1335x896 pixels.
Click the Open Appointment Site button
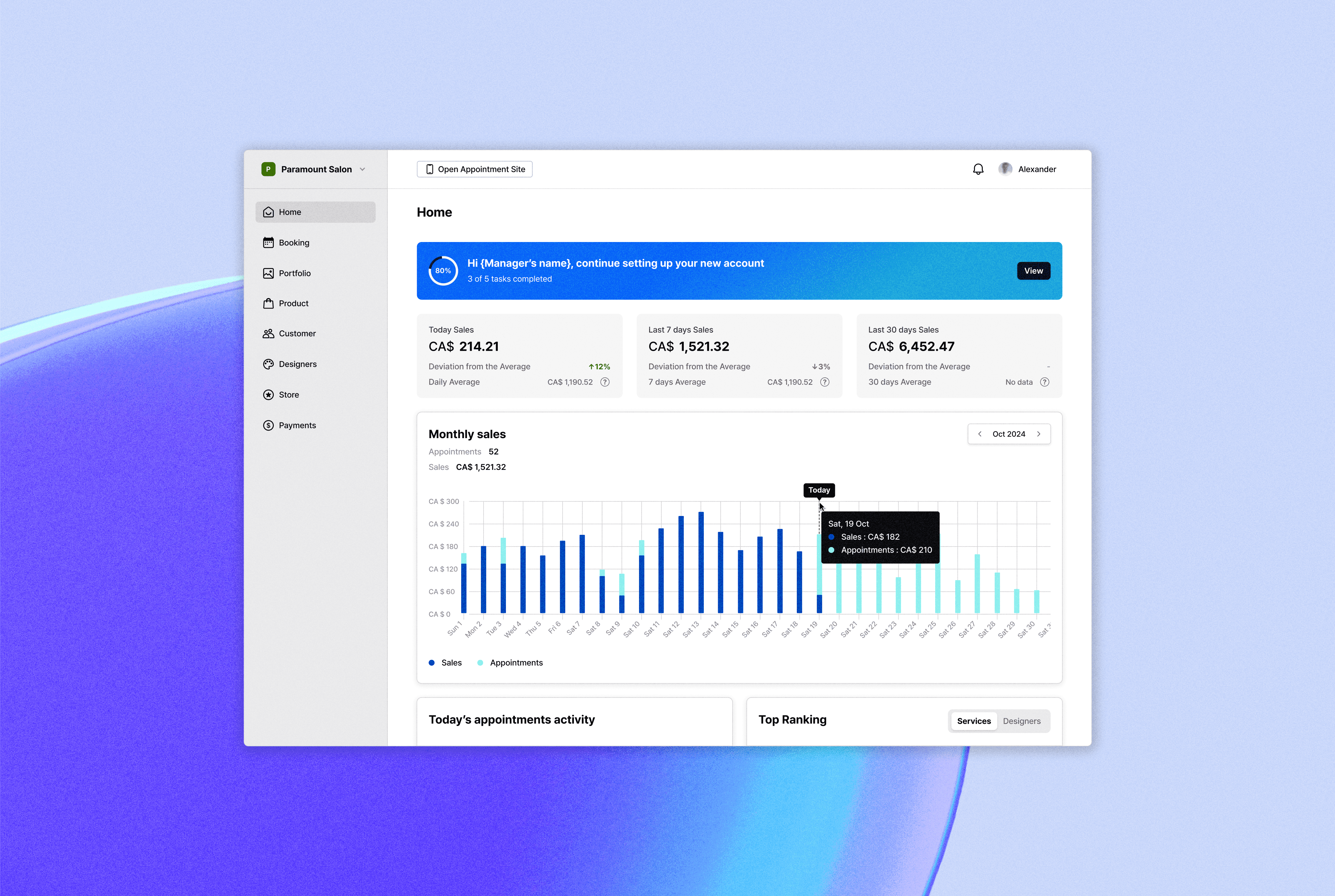(x=474, y=169)
